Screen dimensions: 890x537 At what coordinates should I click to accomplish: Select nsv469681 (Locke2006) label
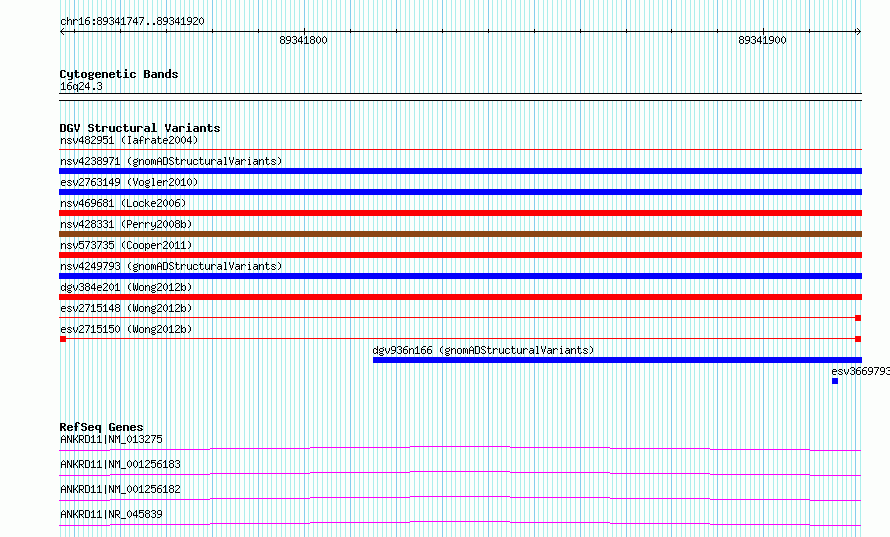point(123,203)
